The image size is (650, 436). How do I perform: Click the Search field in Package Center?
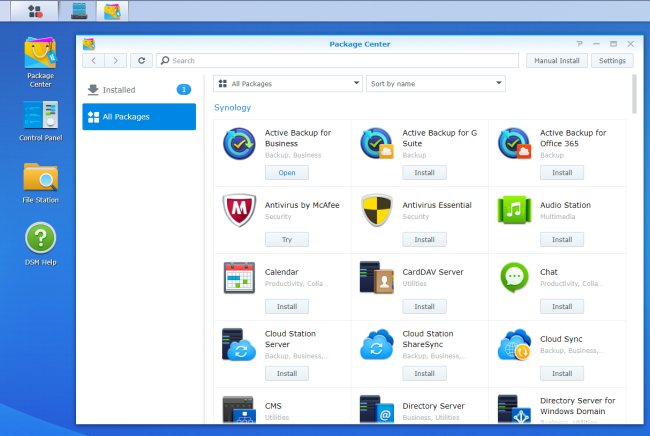click(x=337, y=61)
